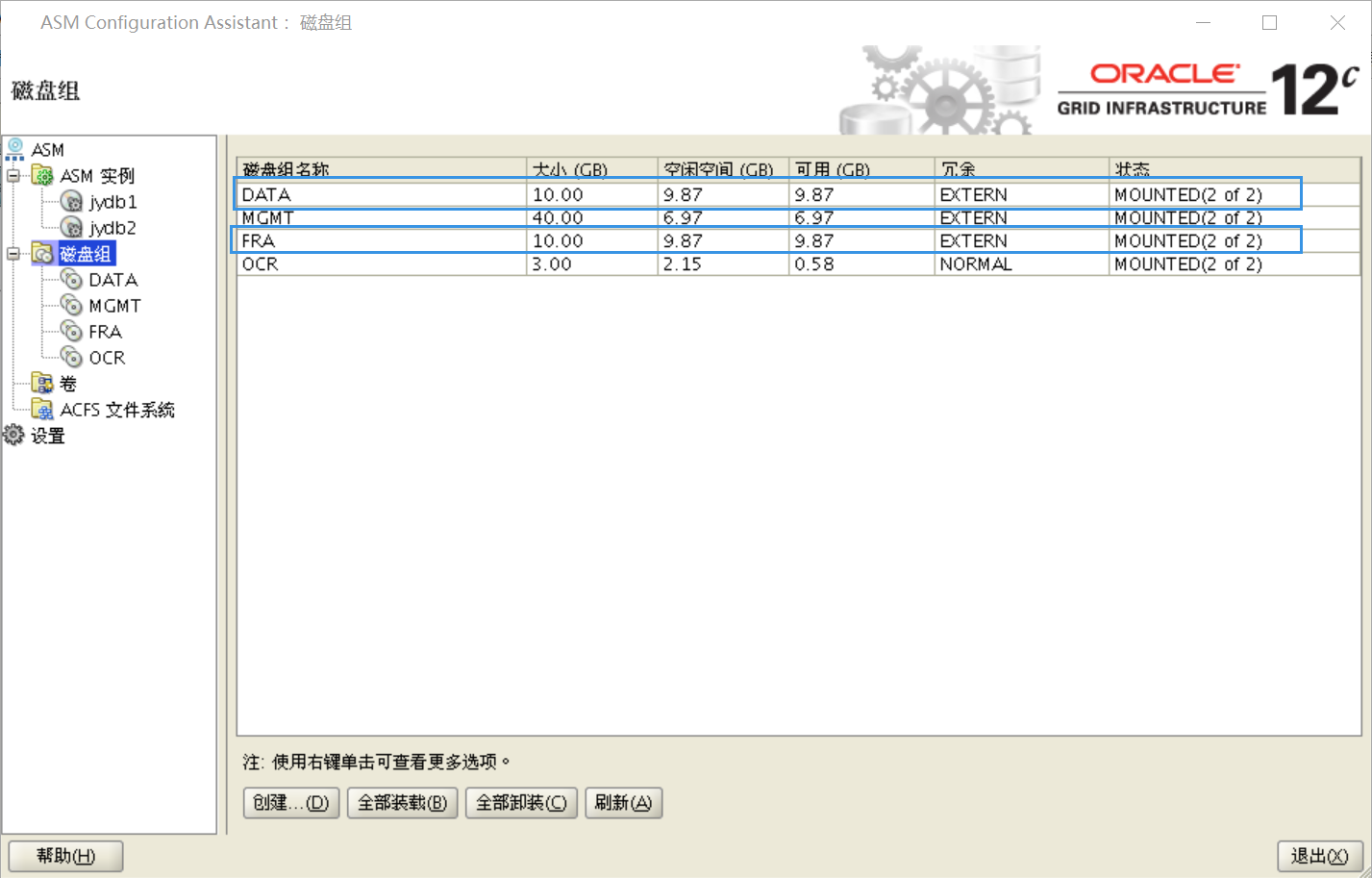Click MOUNTED(2 of 2) status in OCR row
The image size is (1372, 878).
click(x=1235, y=264)
